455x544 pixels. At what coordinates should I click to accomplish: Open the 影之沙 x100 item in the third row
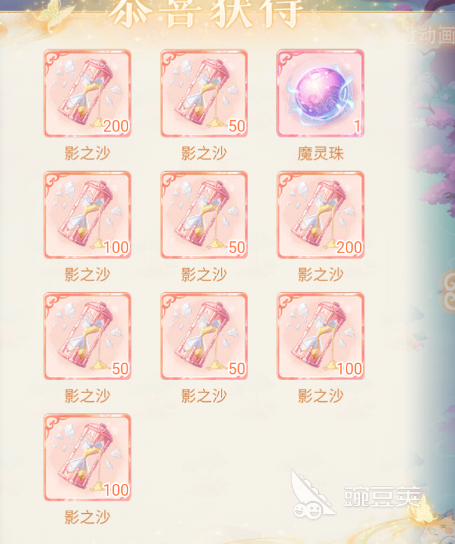[320, 336]
